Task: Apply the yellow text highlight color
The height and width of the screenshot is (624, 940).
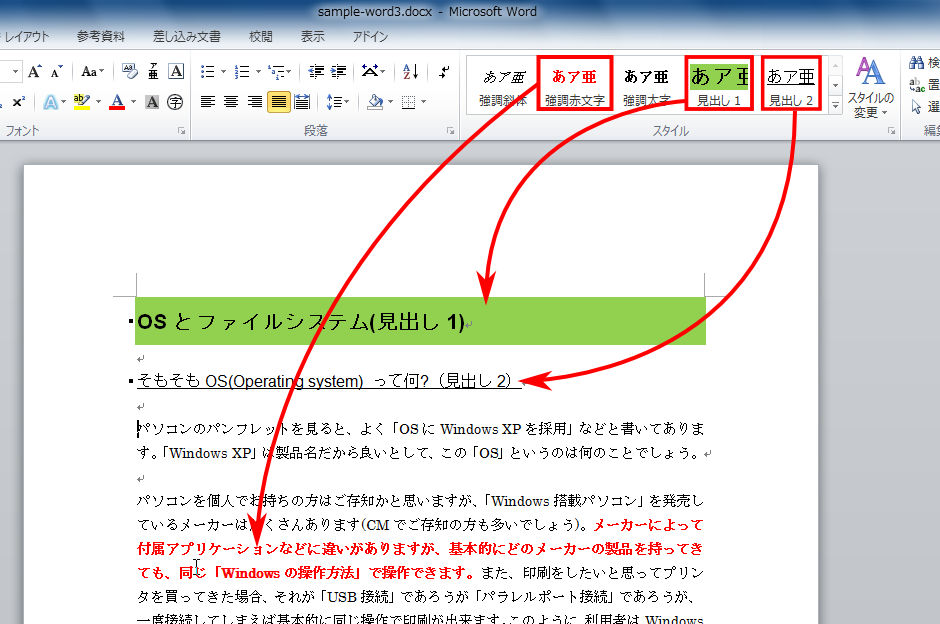Action: tap(82, 102)
